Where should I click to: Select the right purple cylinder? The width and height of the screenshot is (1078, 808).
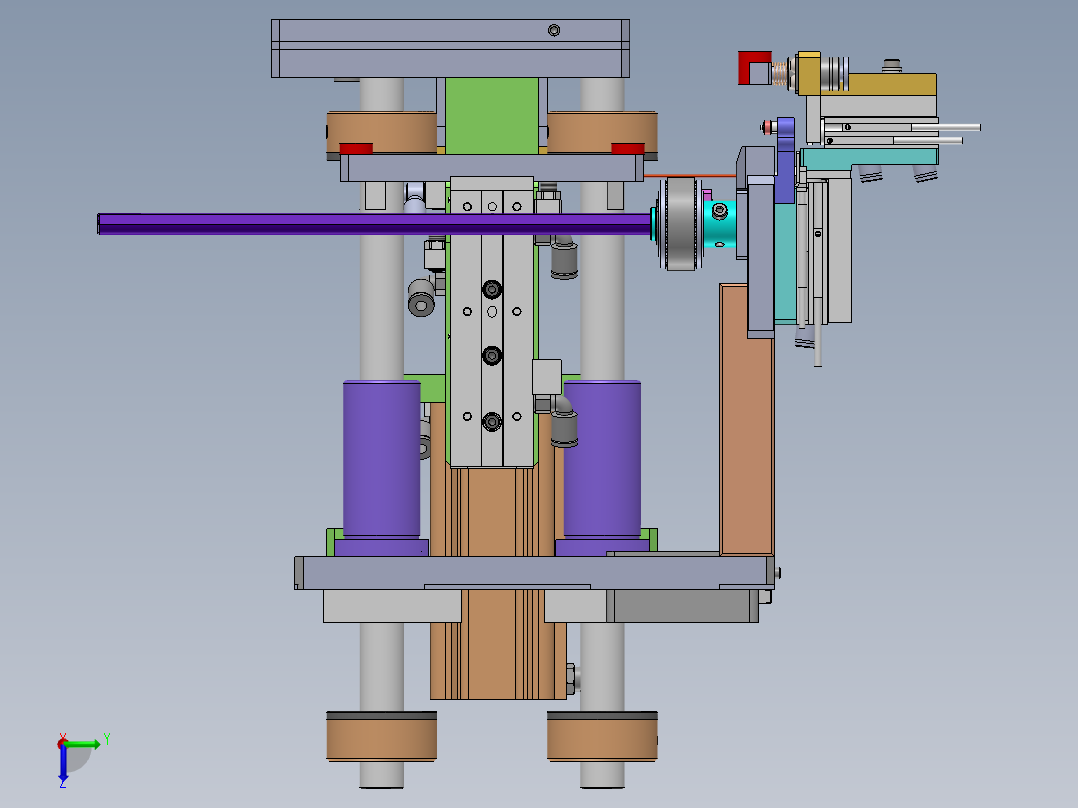click(602, 459)
